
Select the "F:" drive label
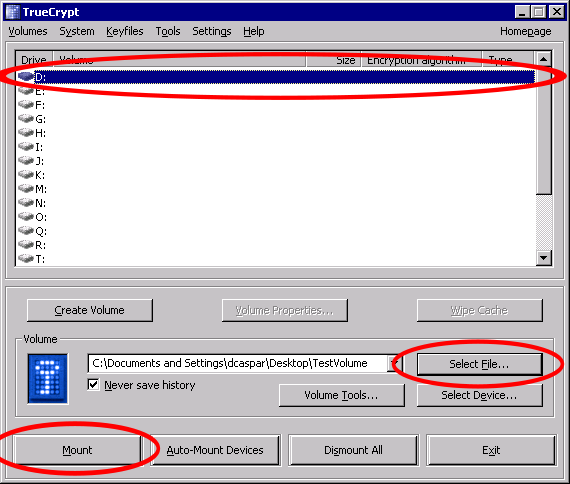pyautogui.click(x=40, y=105)
